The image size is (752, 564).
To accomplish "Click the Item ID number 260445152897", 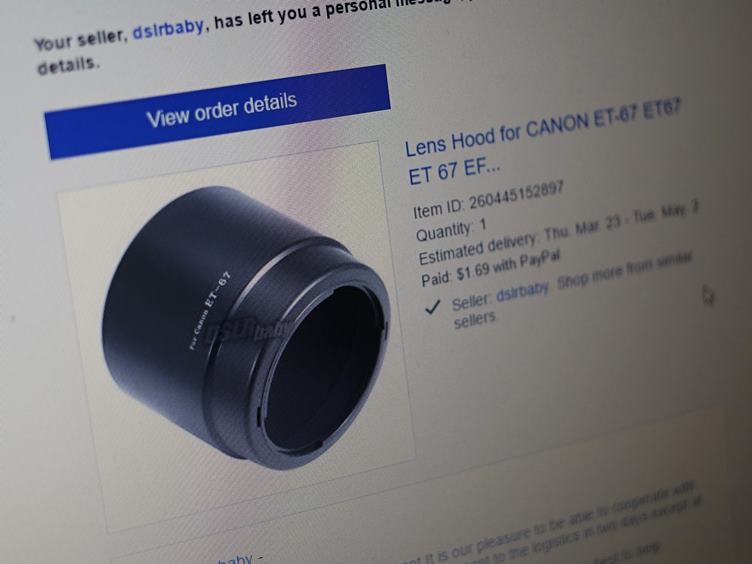I will 516,195.
